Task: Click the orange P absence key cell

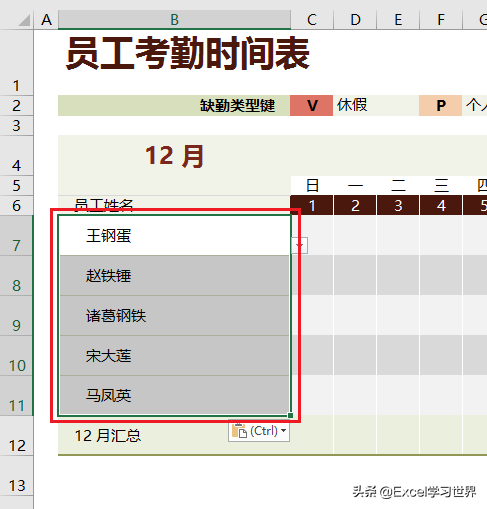Action: click(x=441, y=106)
